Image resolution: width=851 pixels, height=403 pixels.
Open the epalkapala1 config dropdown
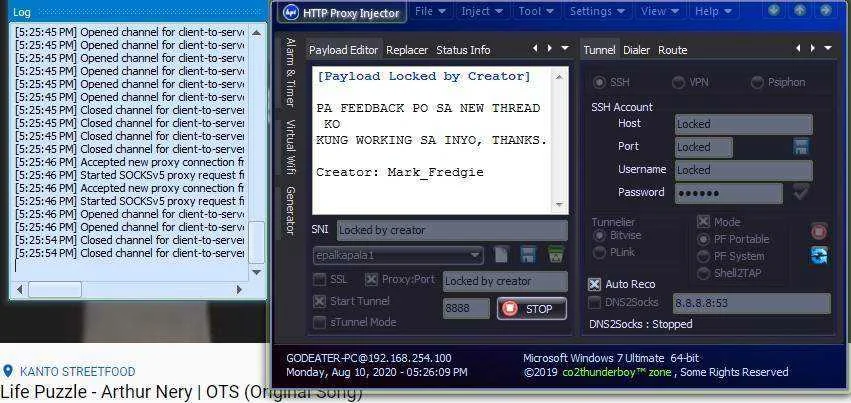click(398, 254)
